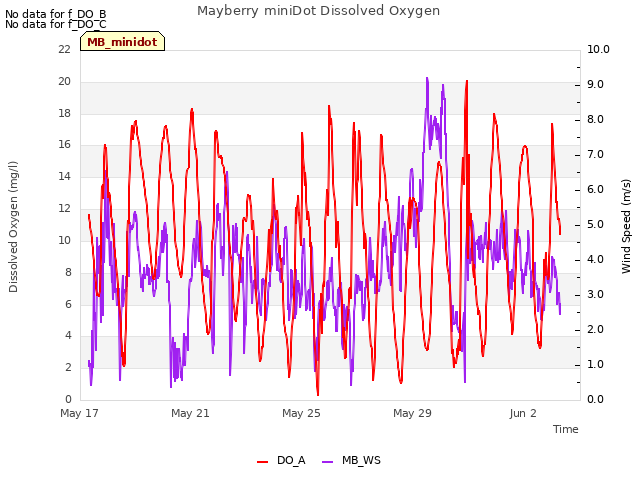Click the 8.0 label on wind speed axis

[x=595, y=120]
